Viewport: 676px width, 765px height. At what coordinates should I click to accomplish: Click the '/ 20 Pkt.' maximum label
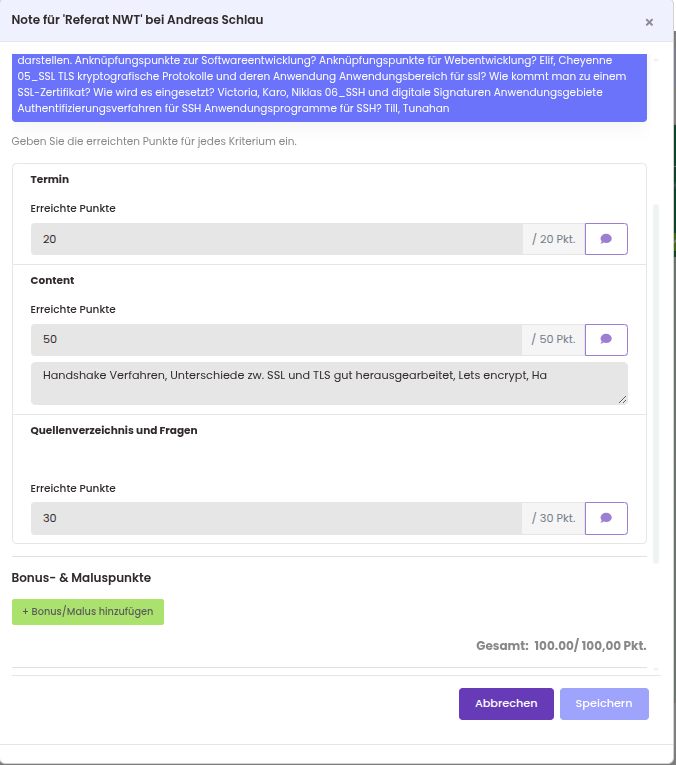point(553,239)
